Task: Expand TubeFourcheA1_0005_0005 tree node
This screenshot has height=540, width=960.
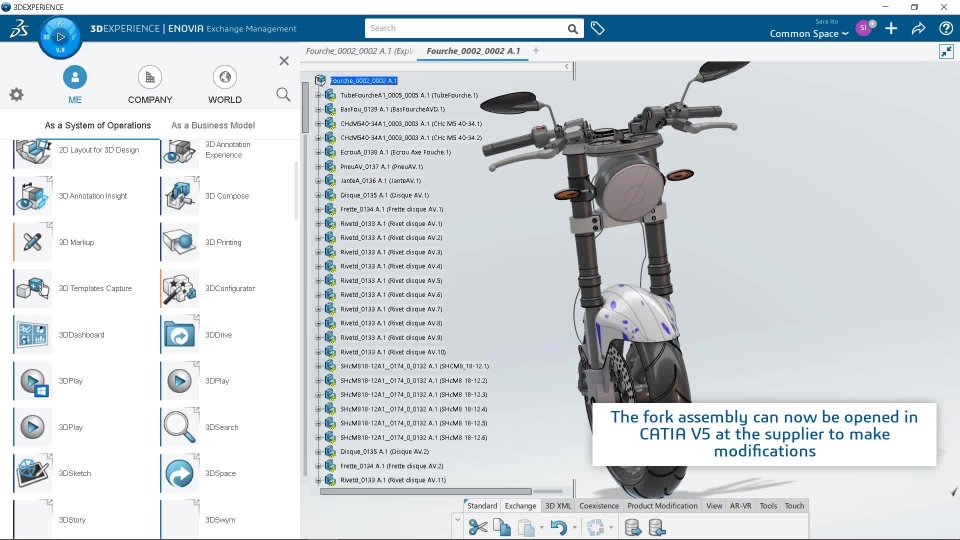Action: click(318, 96)
